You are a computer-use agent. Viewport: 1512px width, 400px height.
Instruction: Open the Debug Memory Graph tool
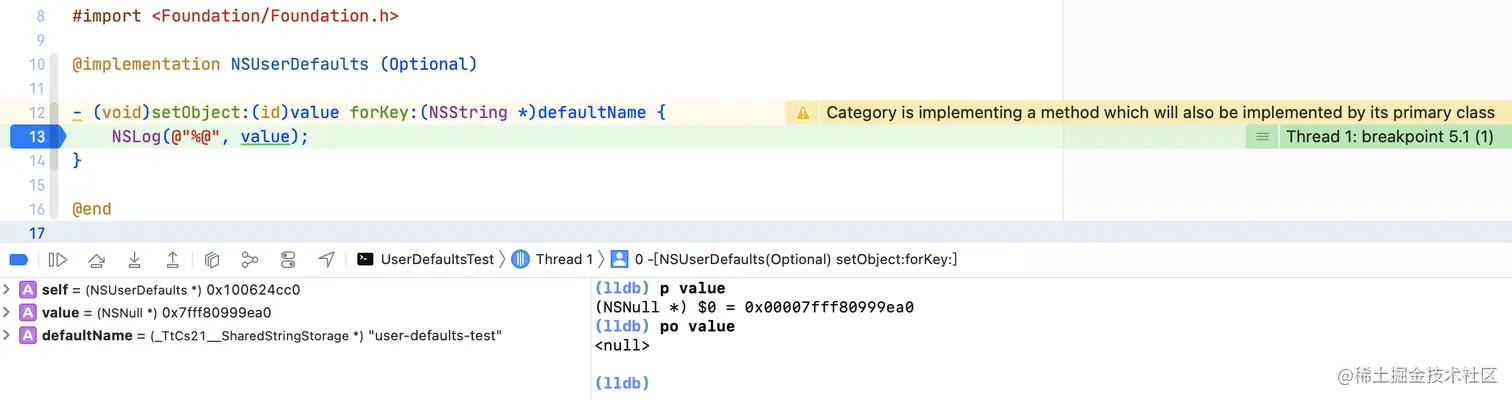tap(250, 260)
